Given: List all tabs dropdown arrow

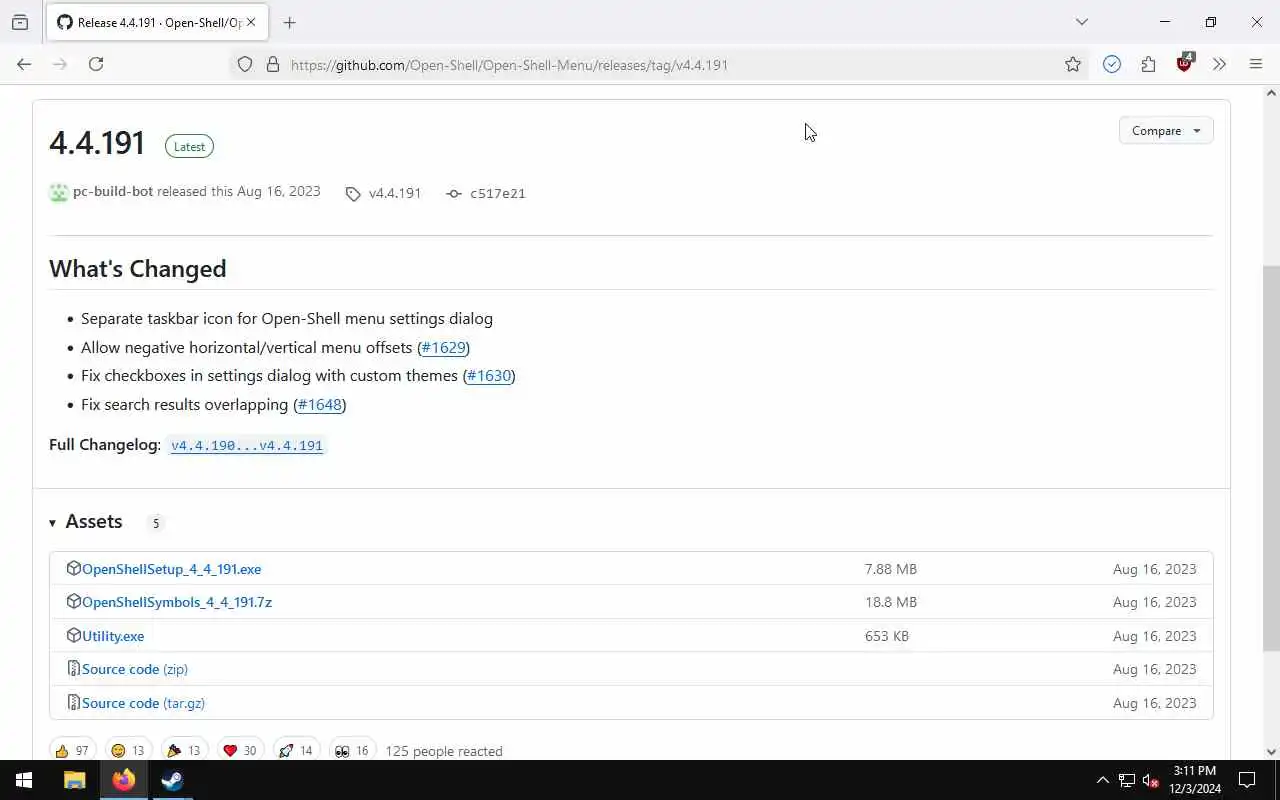Looking at the screenshot, I should point(1081,22).
